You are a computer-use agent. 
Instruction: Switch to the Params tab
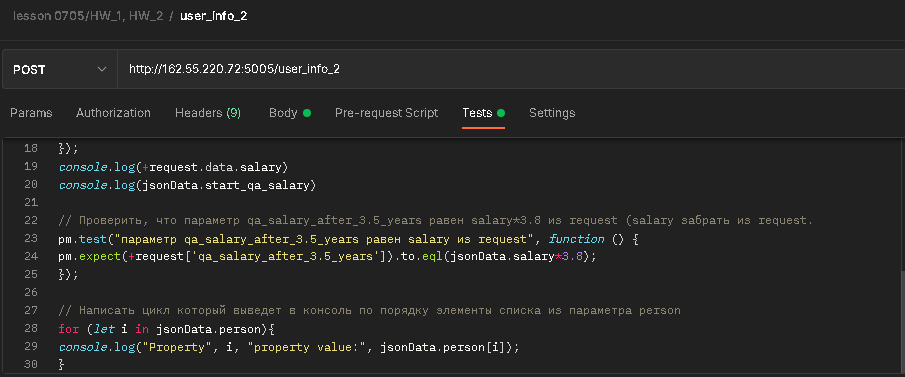tap(31, 113)
